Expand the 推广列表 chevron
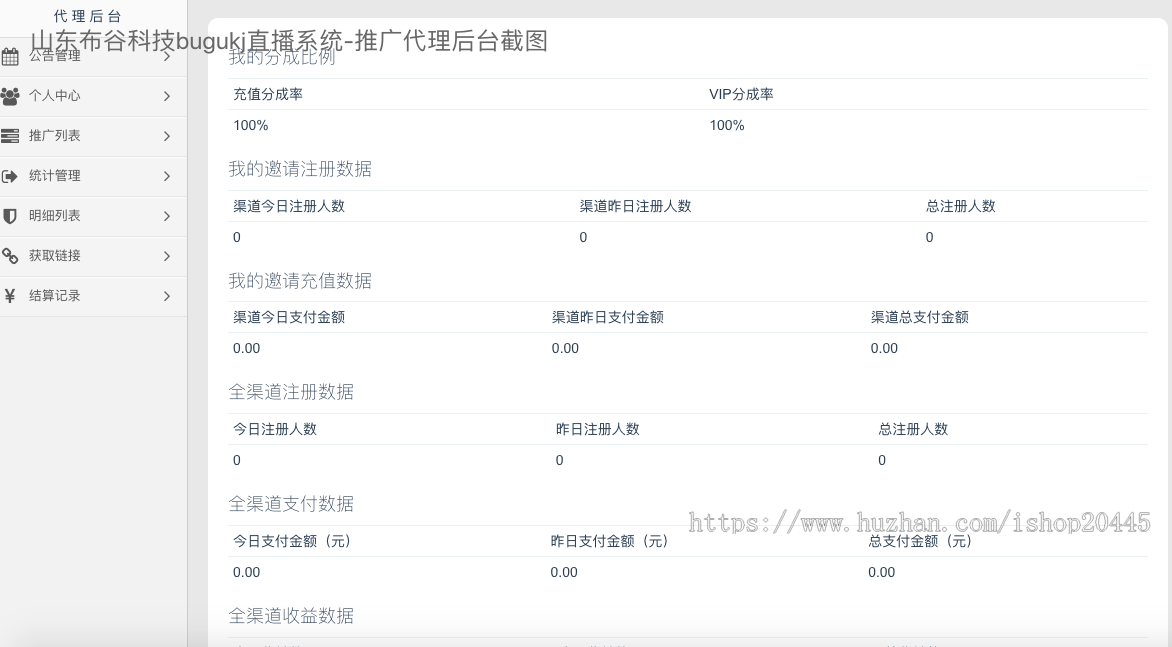The height and width of the screenshot is (647, 1172). tap(167, 136)
